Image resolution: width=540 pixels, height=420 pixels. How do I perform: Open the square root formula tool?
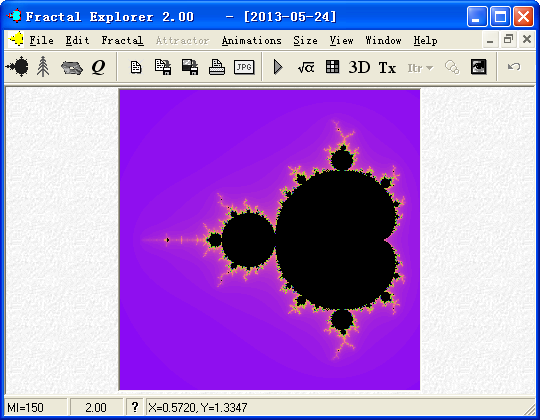point(306,67)
